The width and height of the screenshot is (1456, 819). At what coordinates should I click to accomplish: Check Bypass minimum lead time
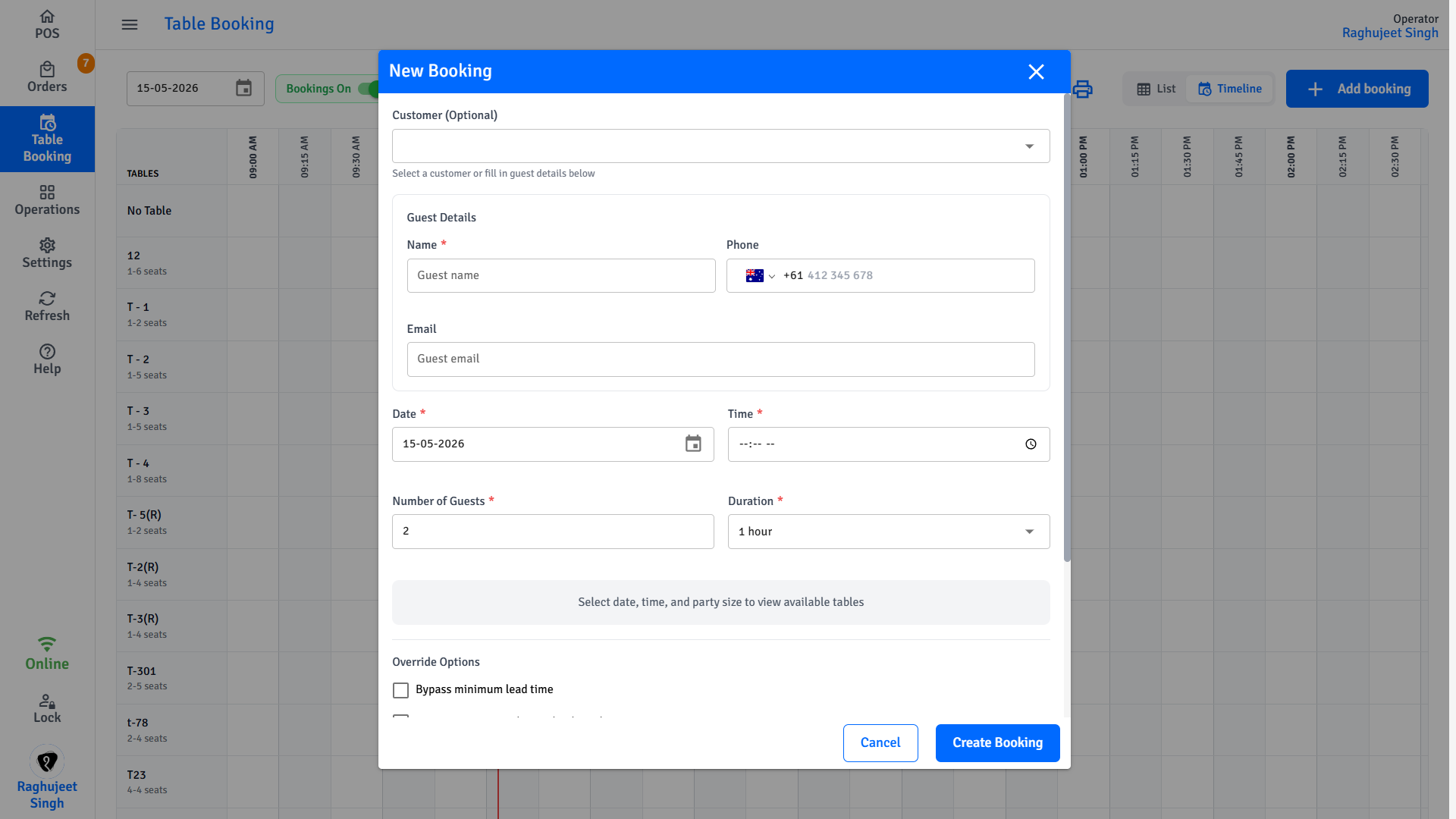coord(400,690)
